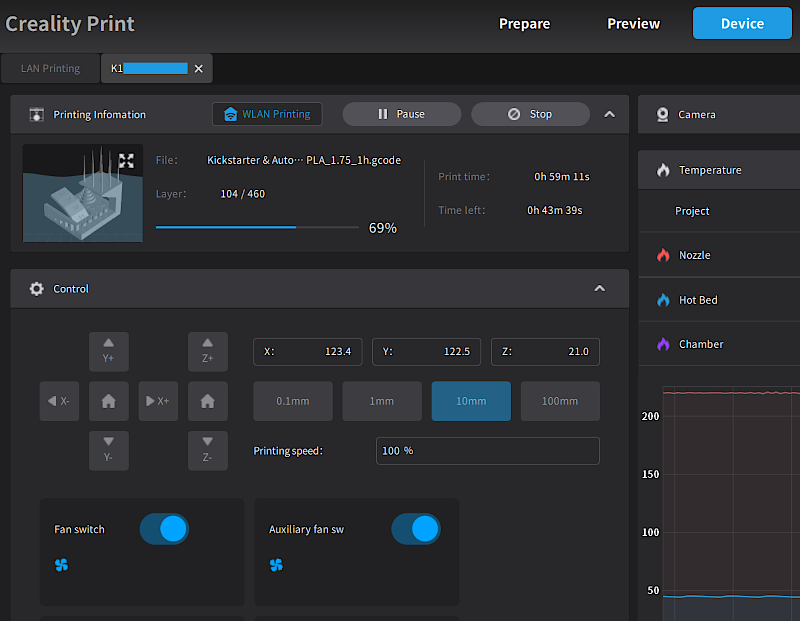Click the Temperature panel header
The height and width of the screenshot is (621, 800).
click(x=719, y=170)
